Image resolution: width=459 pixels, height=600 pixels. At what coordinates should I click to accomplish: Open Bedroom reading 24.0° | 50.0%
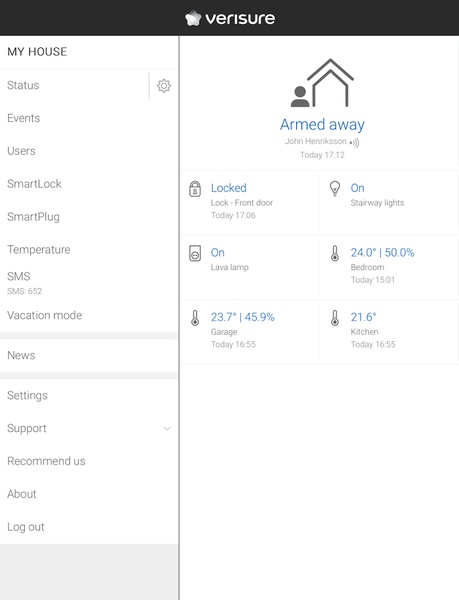click(x=382, y=253)
